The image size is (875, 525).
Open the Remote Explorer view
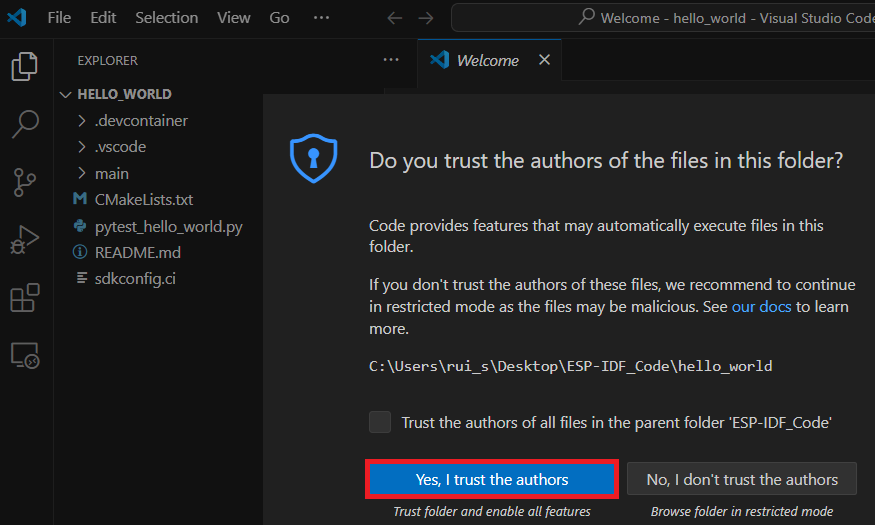tap(25, 355)
